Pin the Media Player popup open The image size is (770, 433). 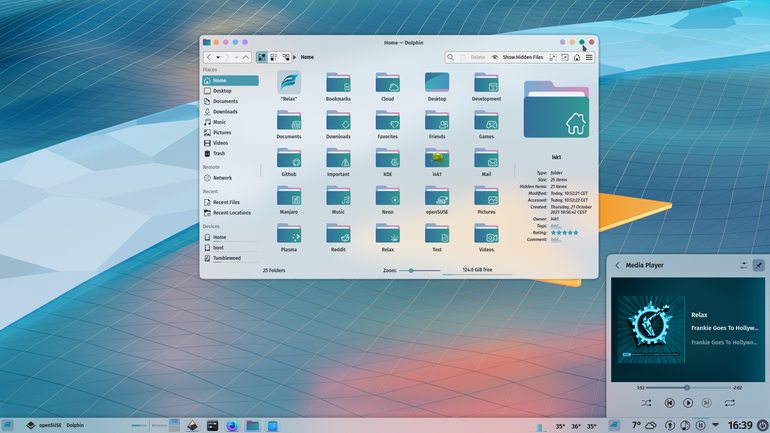click(x=758, y=265)
